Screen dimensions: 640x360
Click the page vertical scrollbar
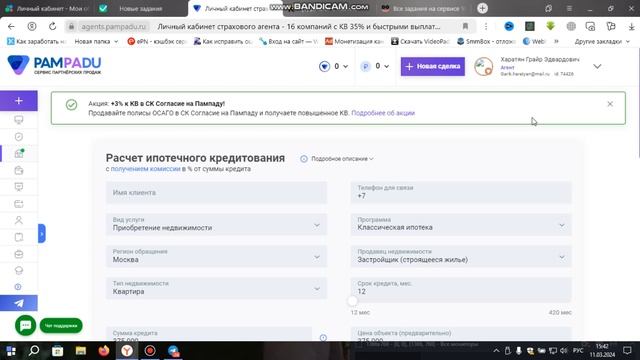coord(638,102)
